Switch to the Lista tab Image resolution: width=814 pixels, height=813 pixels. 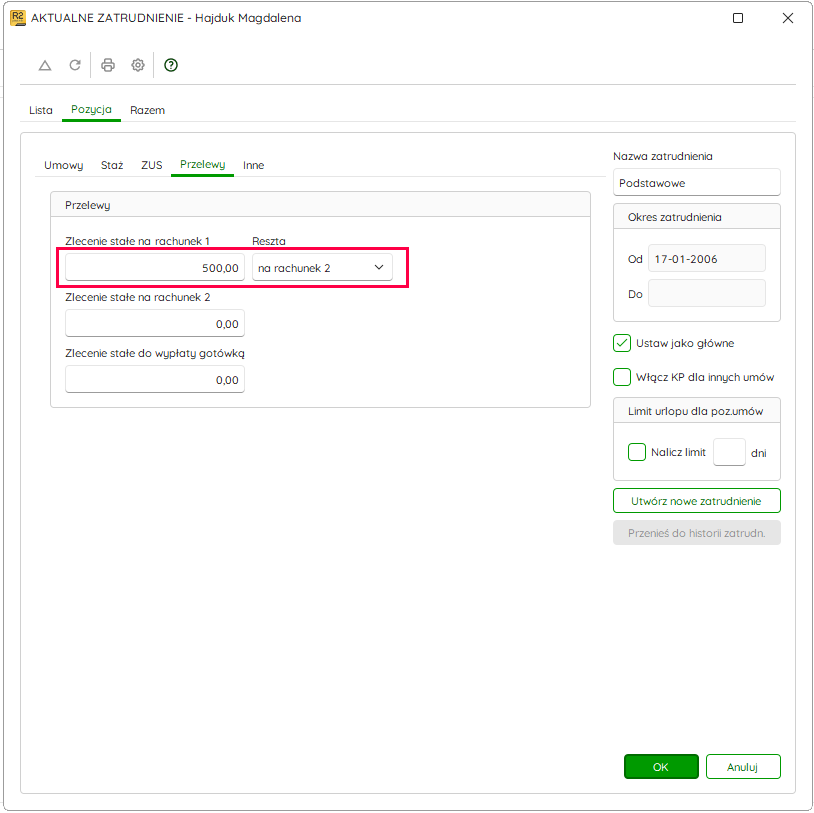pyautogui.click(x=40, y=110)
